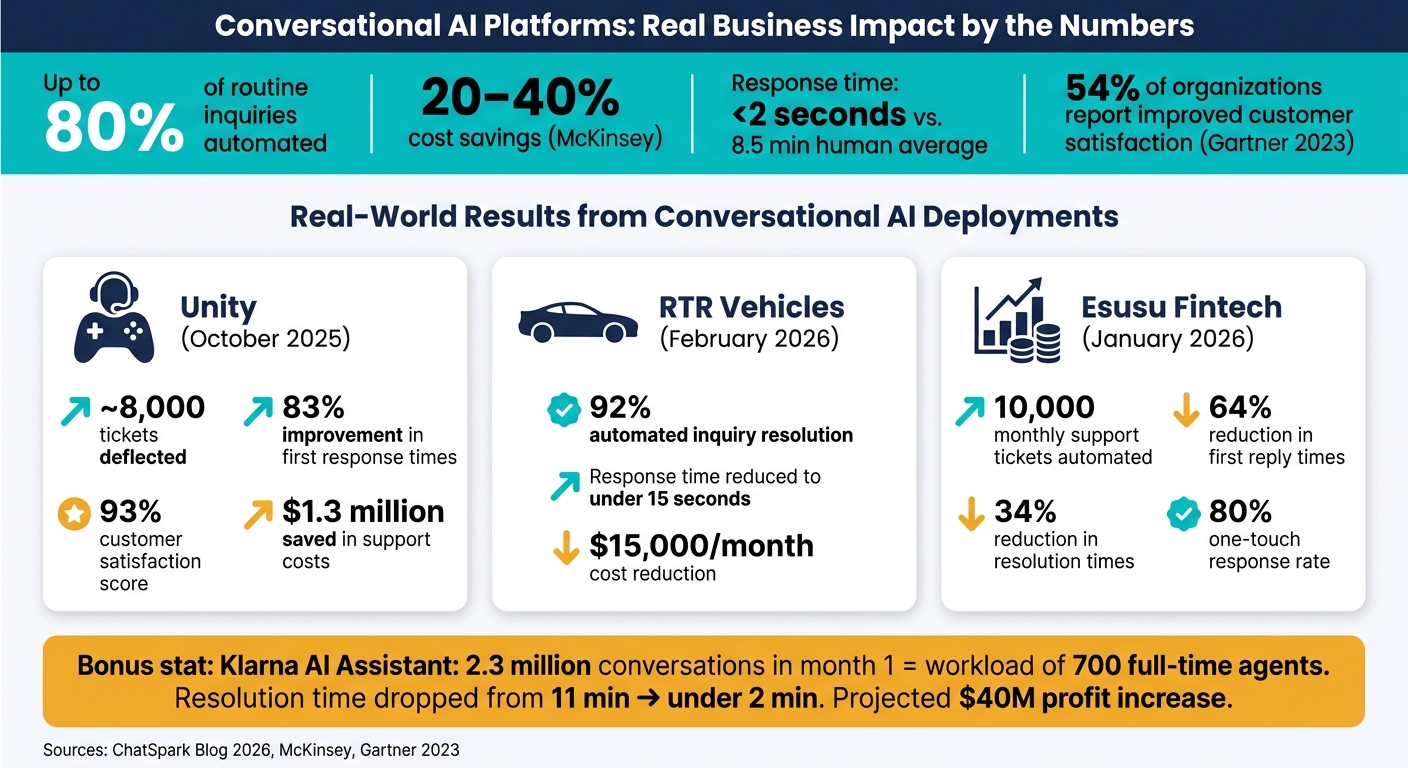The height and width of the screenshot is (768, 1408).
Task: Click the large 80% figure in banner
Action: tap(115, 127)
